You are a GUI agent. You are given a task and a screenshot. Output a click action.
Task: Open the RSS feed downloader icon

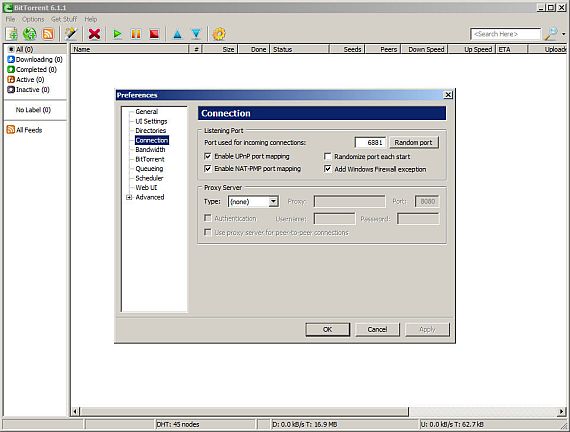click(x=48, y=34)
